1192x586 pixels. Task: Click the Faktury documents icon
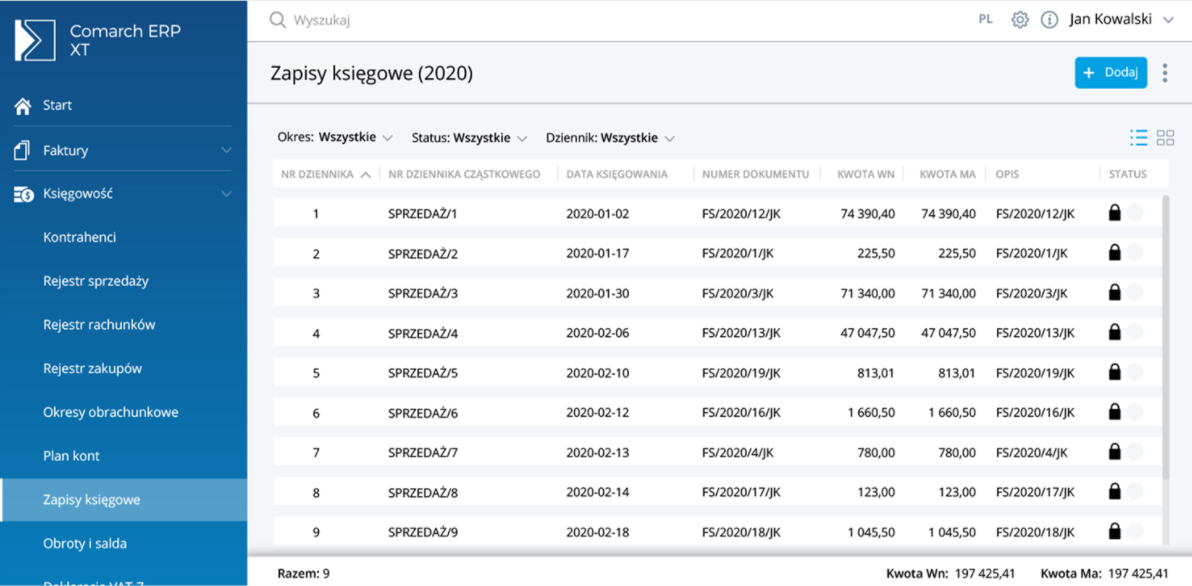pyautogui.click(x=23, y=150)
